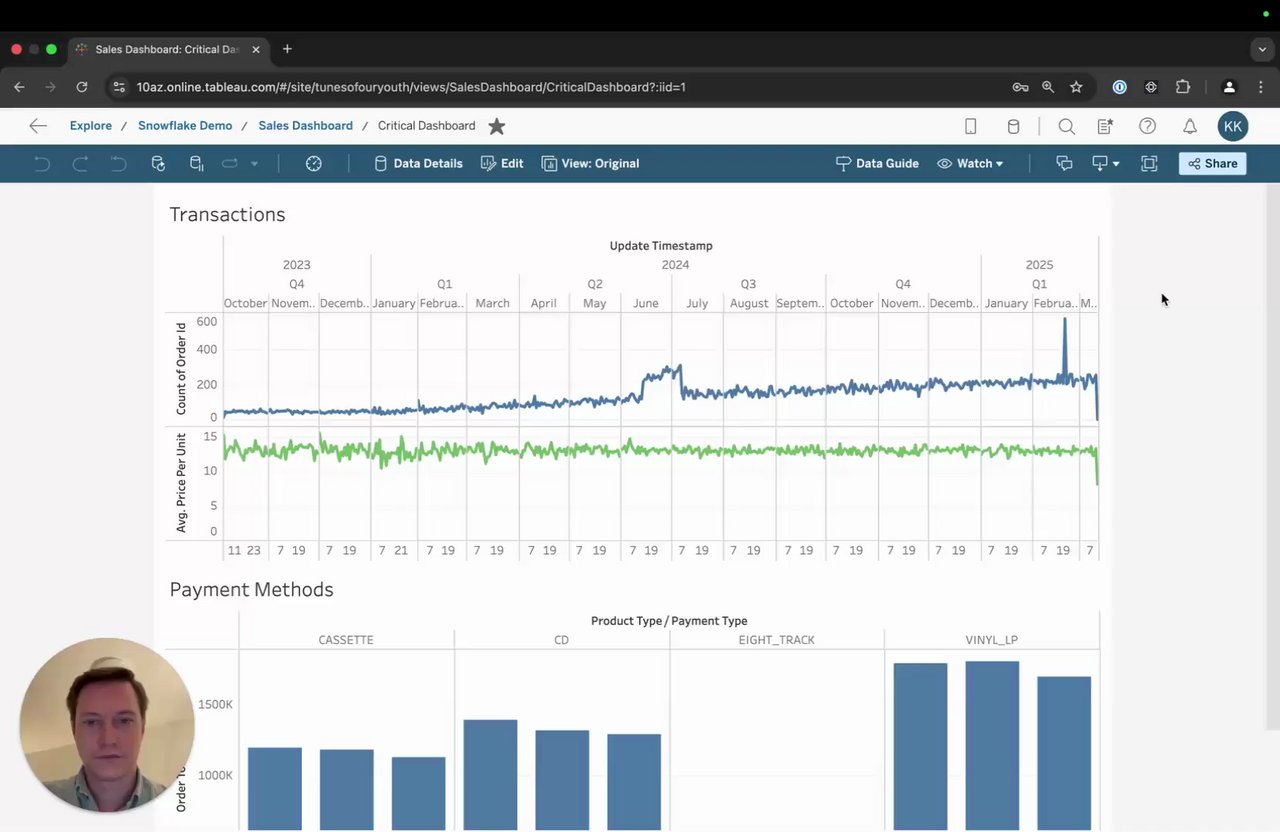1280x832 pixels.
Task: Click the VINYL_LP column header
Action: point(992,640)
